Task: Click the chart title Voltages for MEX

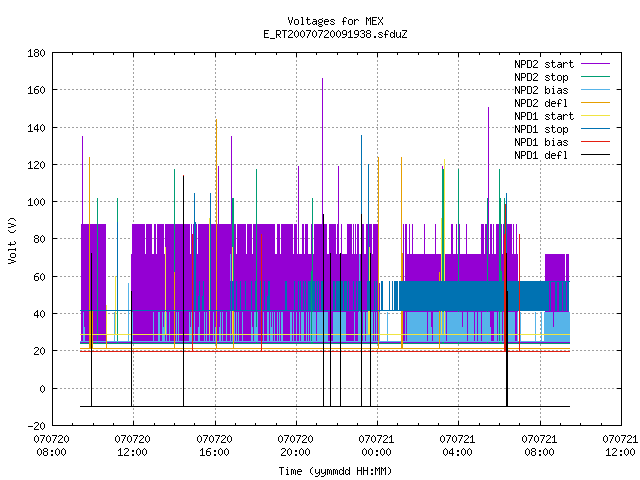Action: click(x=335, y=21)
